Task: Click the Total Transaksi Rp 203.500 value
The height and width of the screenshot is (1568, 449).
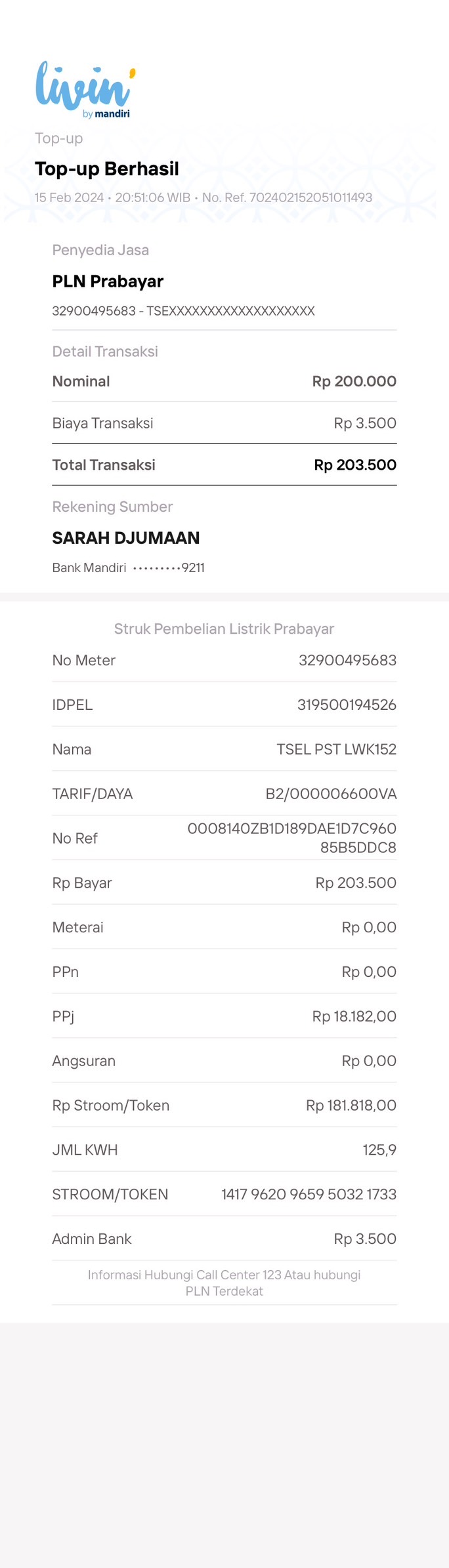Action: (355, 465)
